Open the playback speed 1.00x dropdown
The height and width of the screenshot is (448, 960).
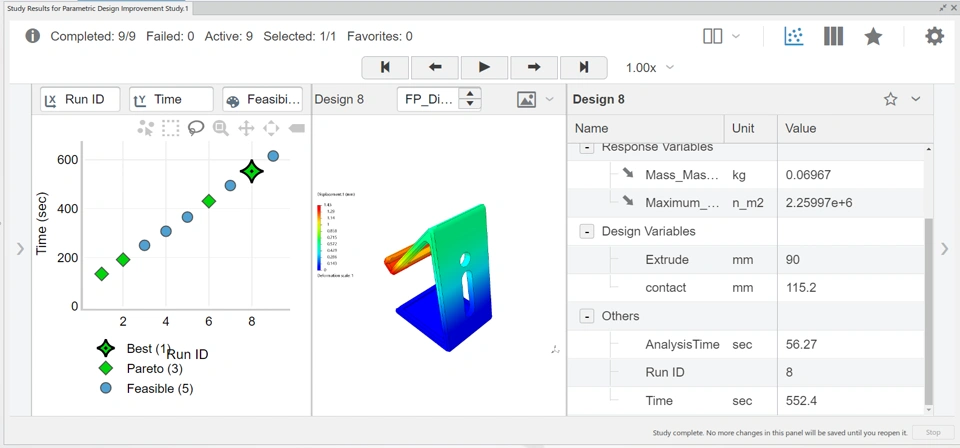(650, 68)
